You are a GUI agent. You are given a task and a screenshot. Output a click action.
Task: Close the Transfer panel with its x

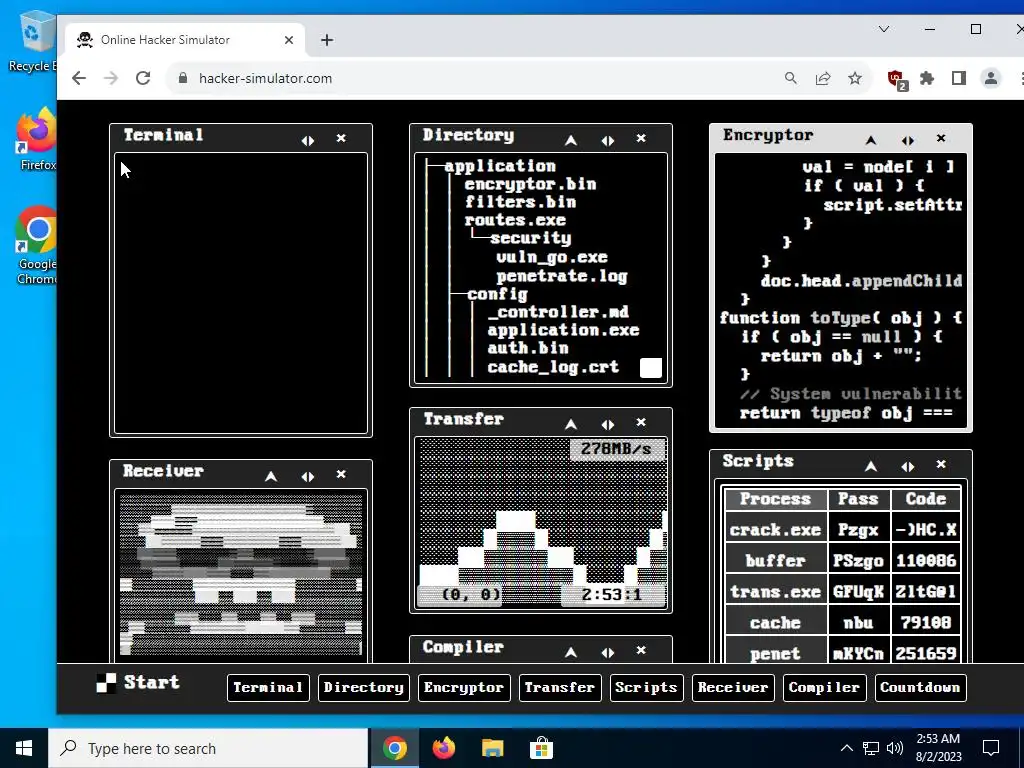pyautogui.click(x=641, y=423)
